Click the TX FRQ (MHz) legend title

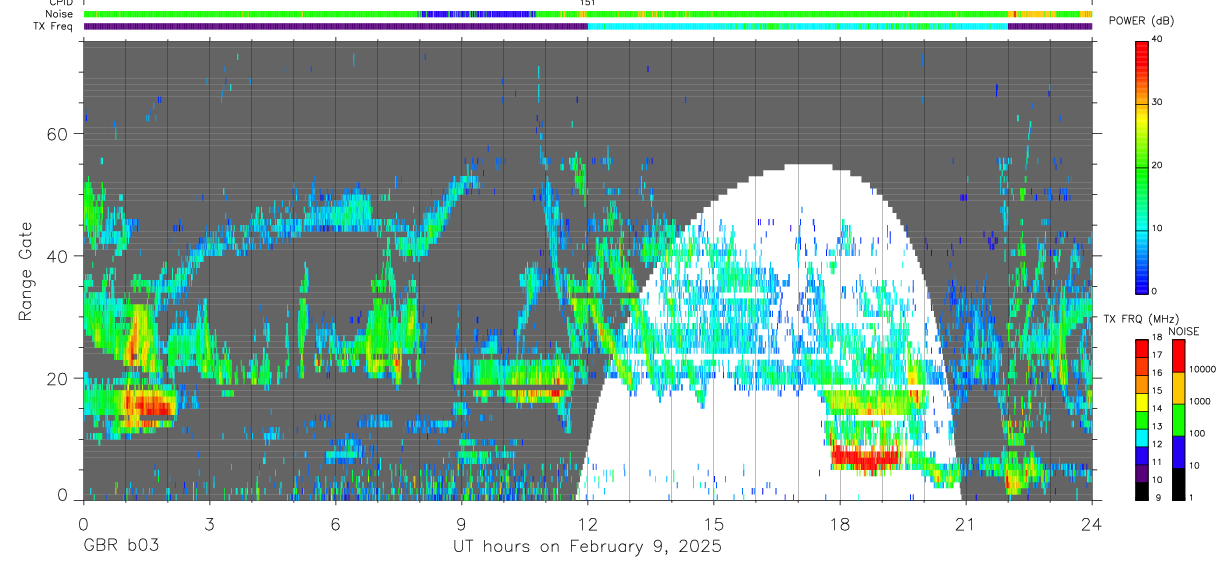point(1141,319)
